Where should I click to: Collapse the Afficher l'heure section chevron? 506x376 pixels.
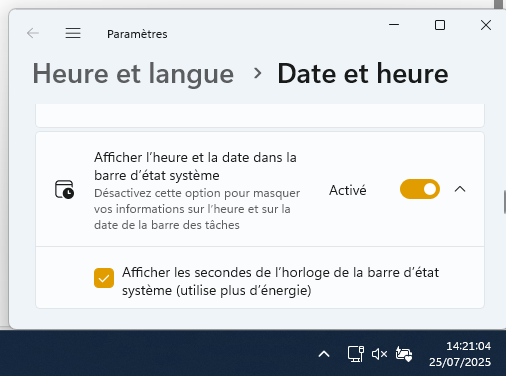pos(460,189)
